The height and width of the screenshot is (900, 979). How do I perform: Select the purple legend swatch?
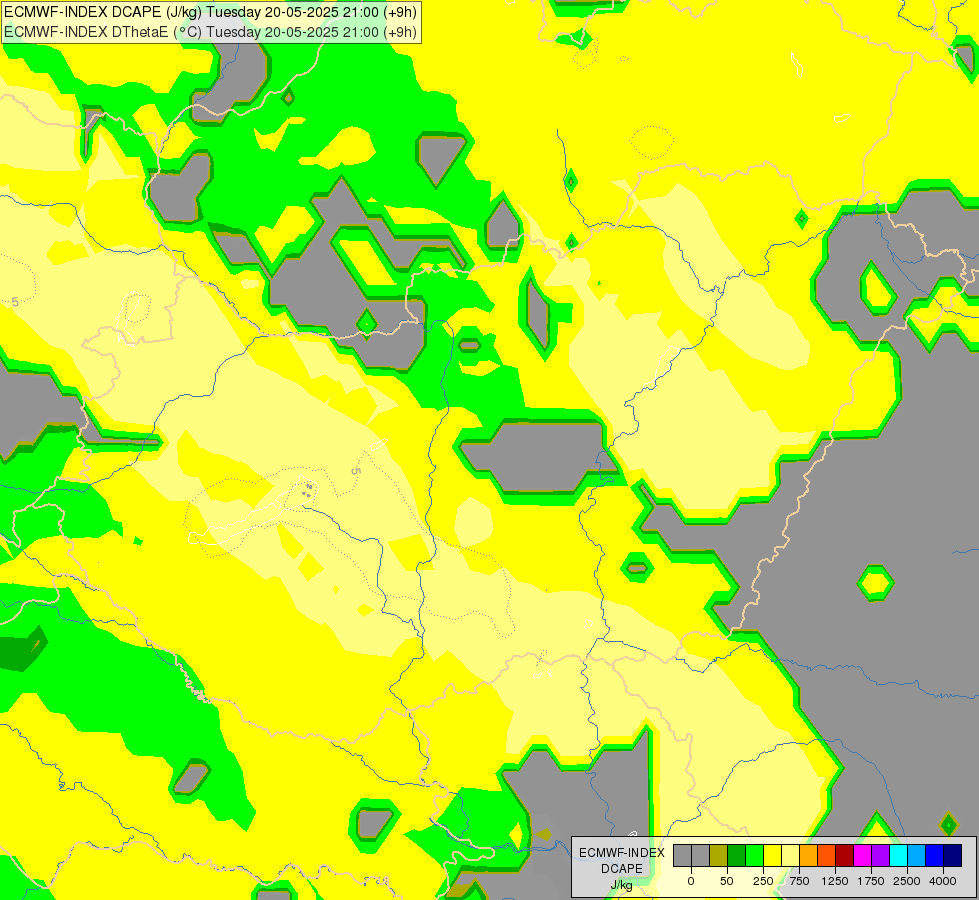pyautogui.click(x=880, y=855)
